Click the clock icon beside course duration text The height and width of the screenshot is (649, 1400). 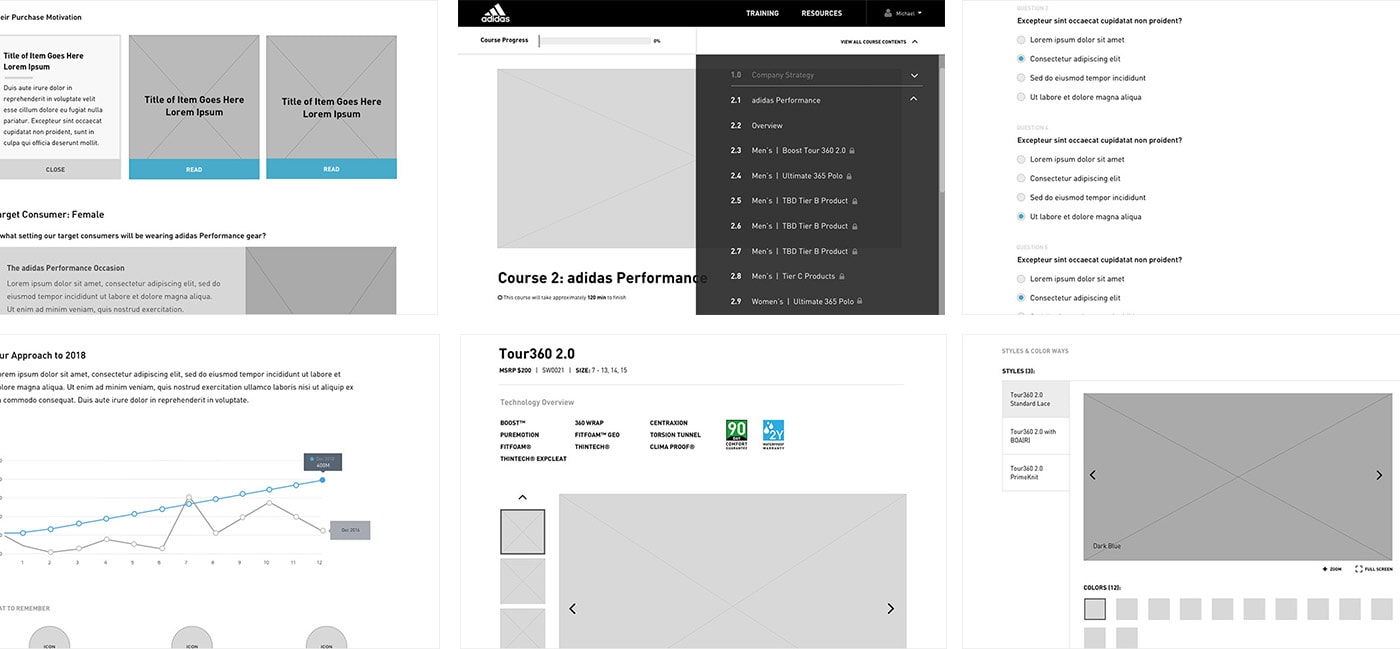click(500, 297)
